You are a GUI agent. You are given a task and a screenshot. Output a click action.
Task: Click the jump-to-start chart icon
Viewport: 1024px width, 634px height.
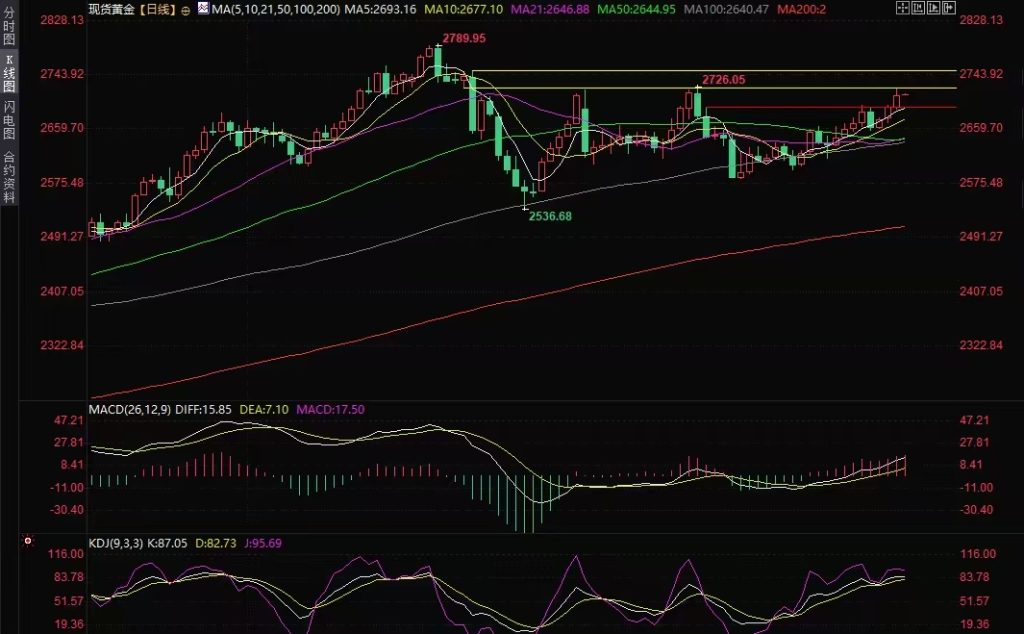click(x=918, y=8)
